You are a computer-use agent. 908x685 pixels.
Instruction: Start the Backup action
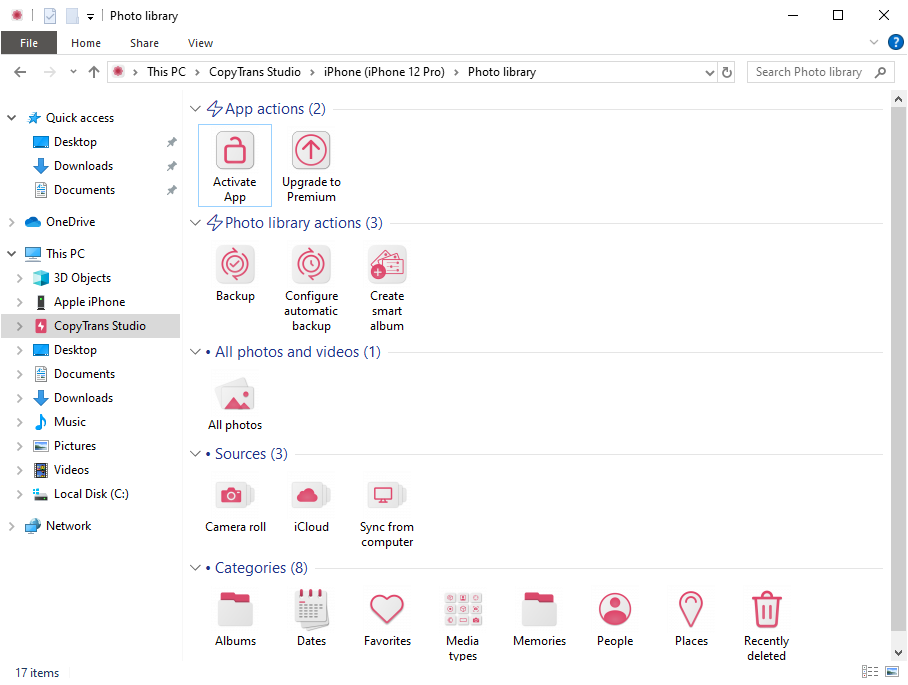[235, 273]
